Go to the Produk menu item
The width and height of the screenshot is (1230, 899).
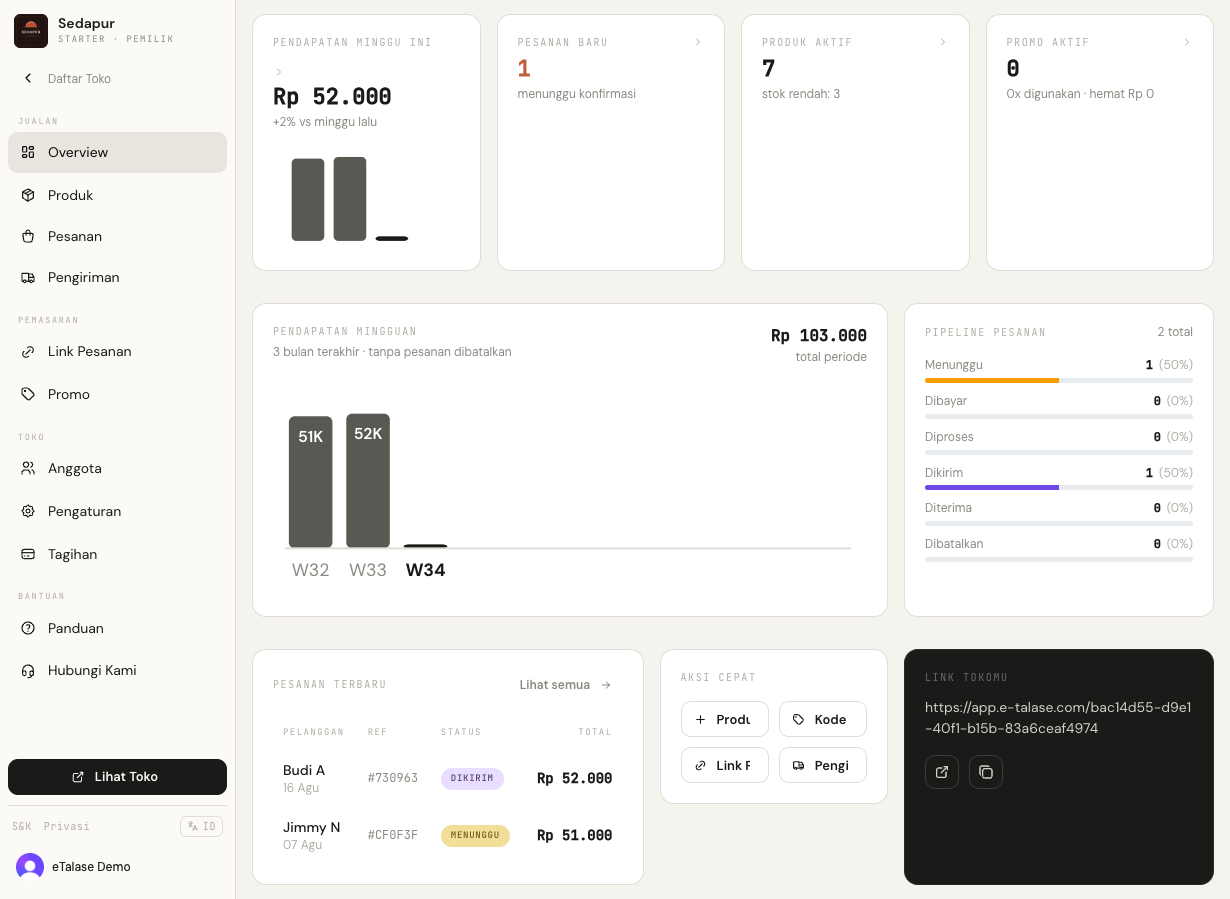(117, 195)
